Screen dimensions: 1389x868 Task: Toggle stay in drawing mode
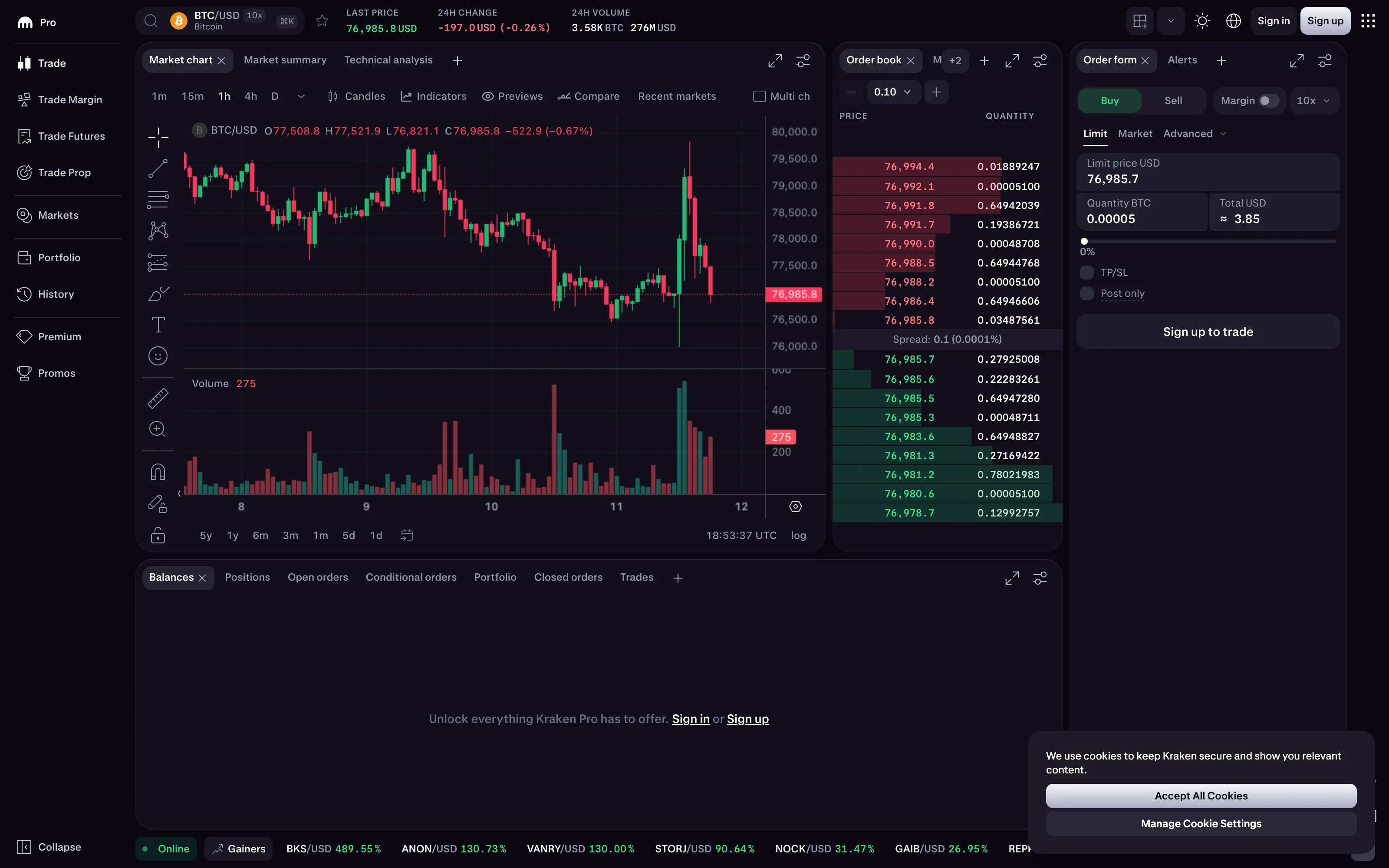(x=158, y=503)
